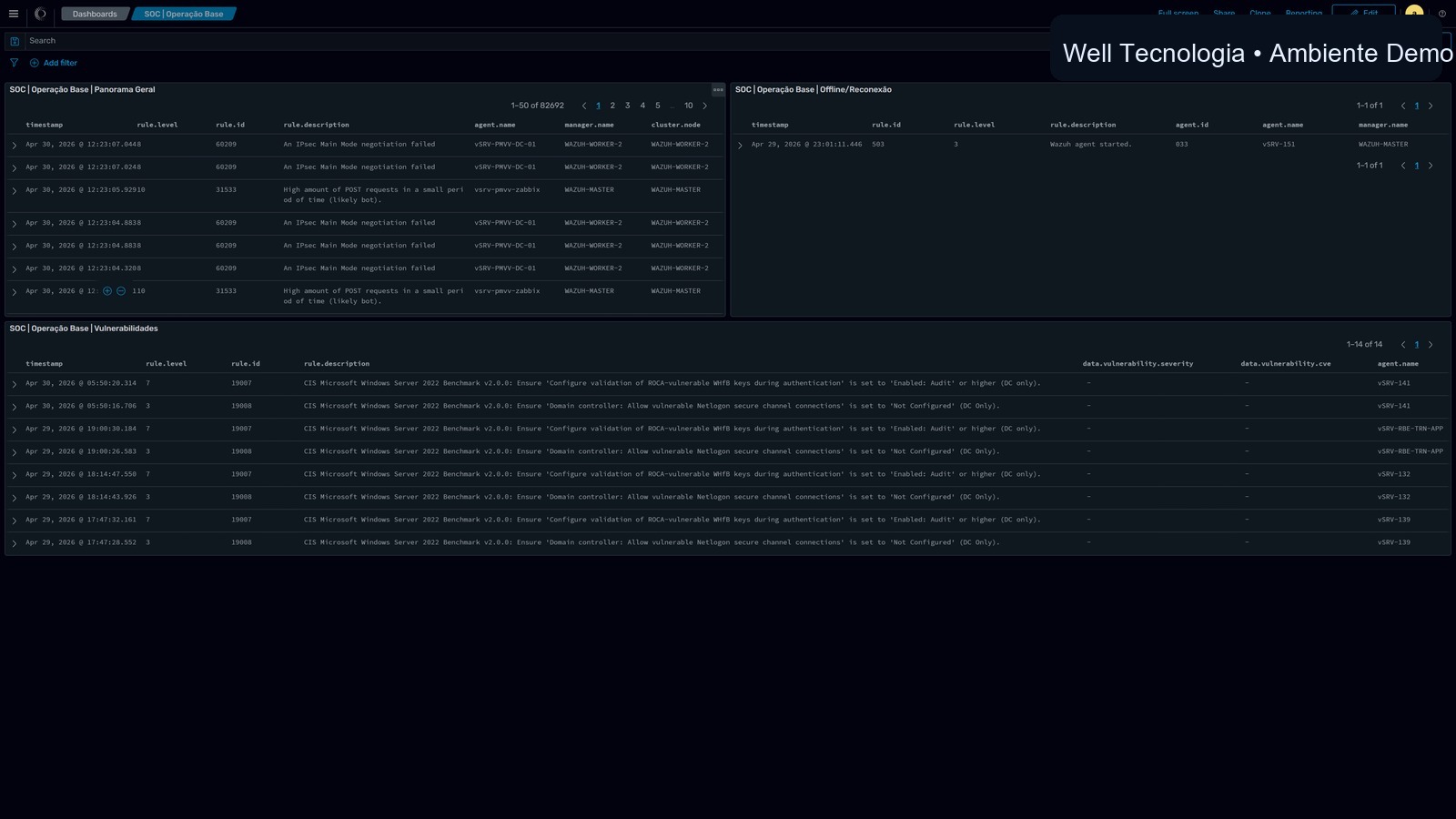Image resolution: width=1456 pixels, height=819 pixels.
Task: Open Panorama Geral panel options menu
Action: [x=718, y=89]
